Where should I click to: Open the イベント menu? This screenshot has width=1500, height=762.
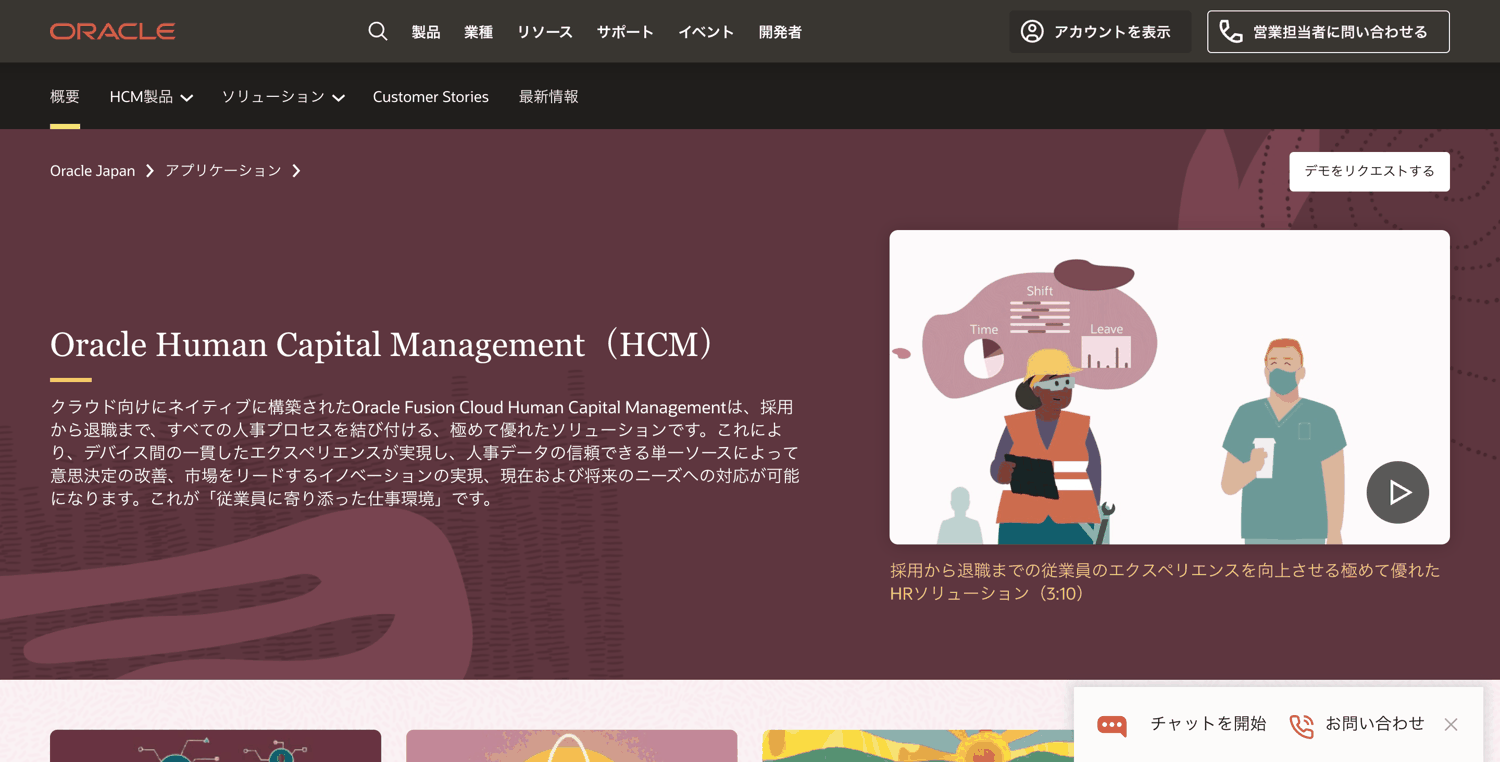click(706, 32)
